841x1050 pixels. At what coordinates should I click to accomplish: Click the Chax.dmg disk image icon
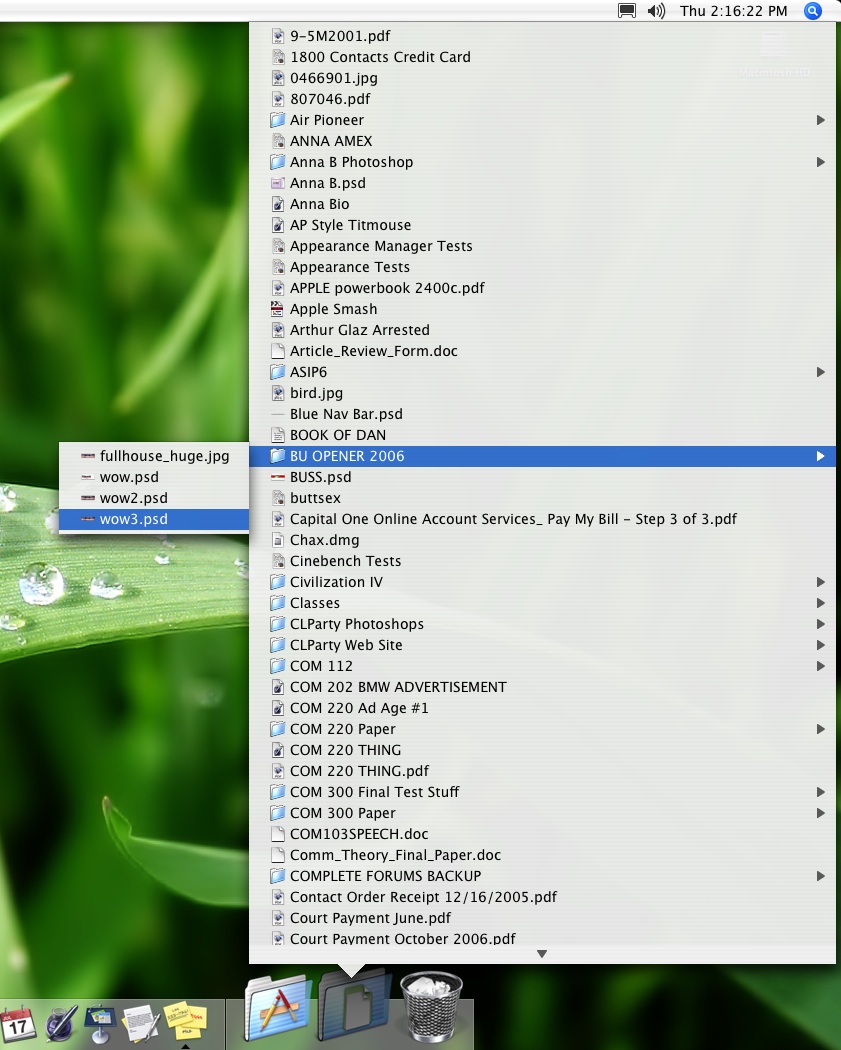pyautogui.click(x=278, y=540)
